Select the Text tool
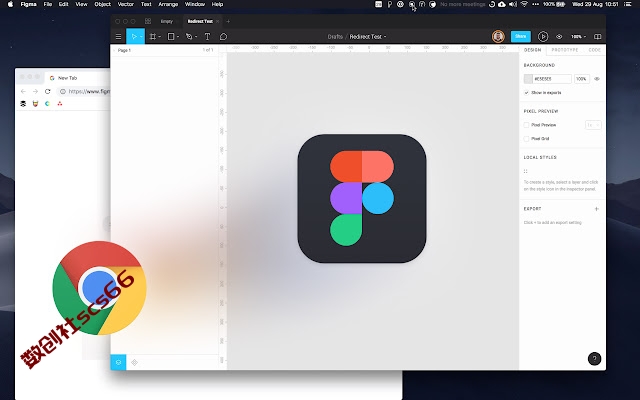 point(207,37)
